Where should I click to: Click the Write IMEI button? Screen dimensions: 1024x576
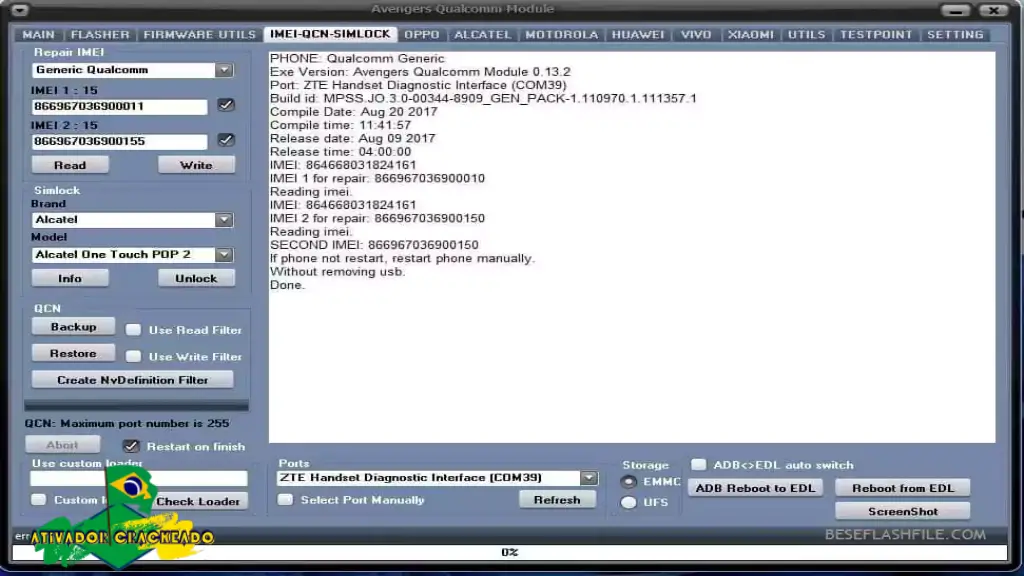(196, 165)
